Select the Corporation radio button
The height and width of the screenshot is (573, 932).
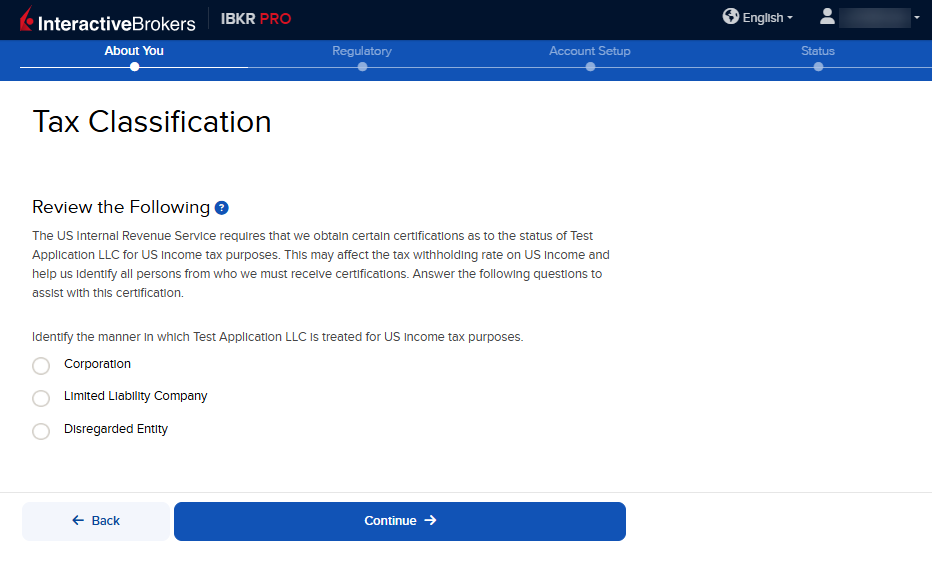[41, 366]
